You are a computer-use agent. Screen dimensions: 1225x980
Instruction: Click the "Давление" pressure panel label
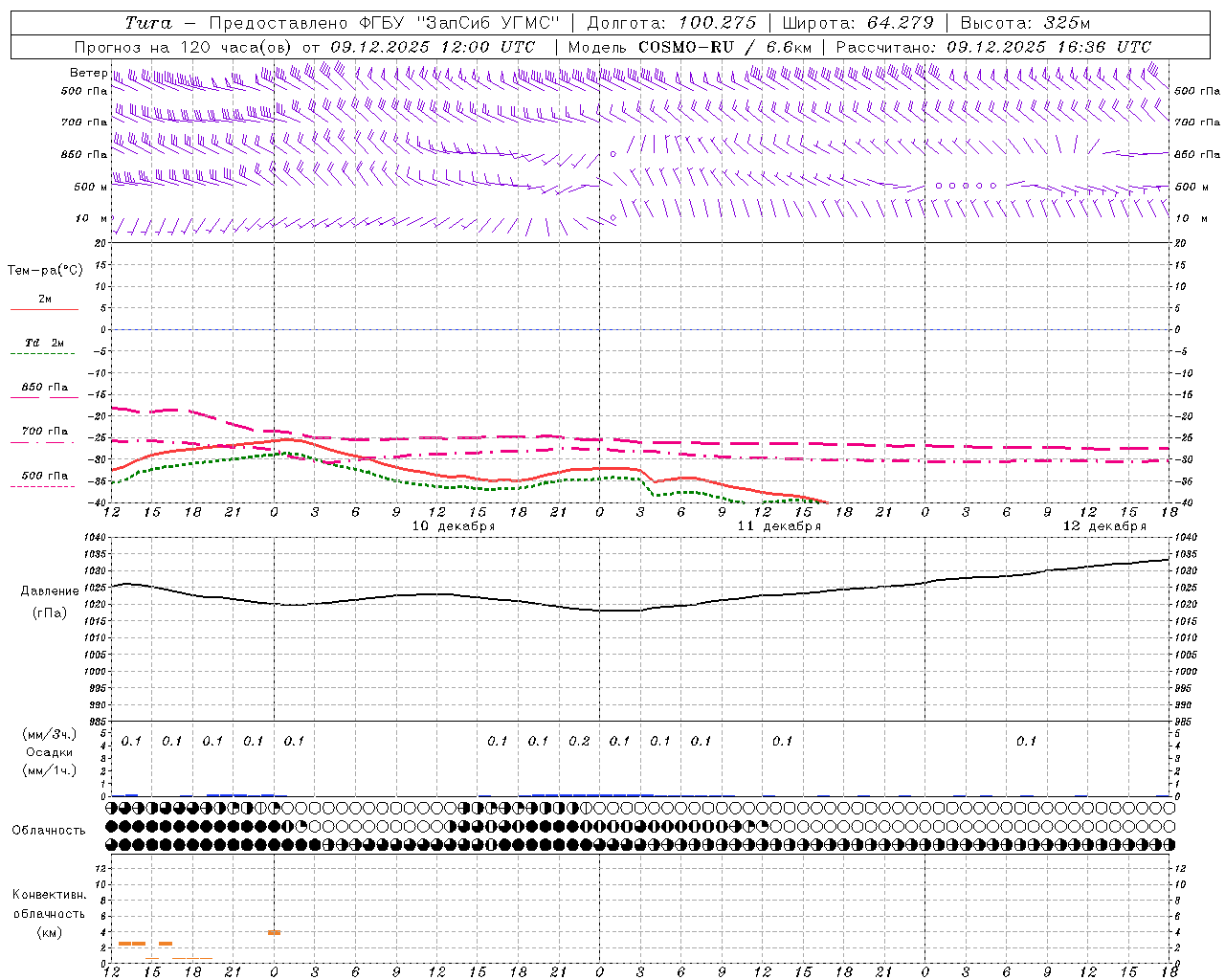coord(50,591)
